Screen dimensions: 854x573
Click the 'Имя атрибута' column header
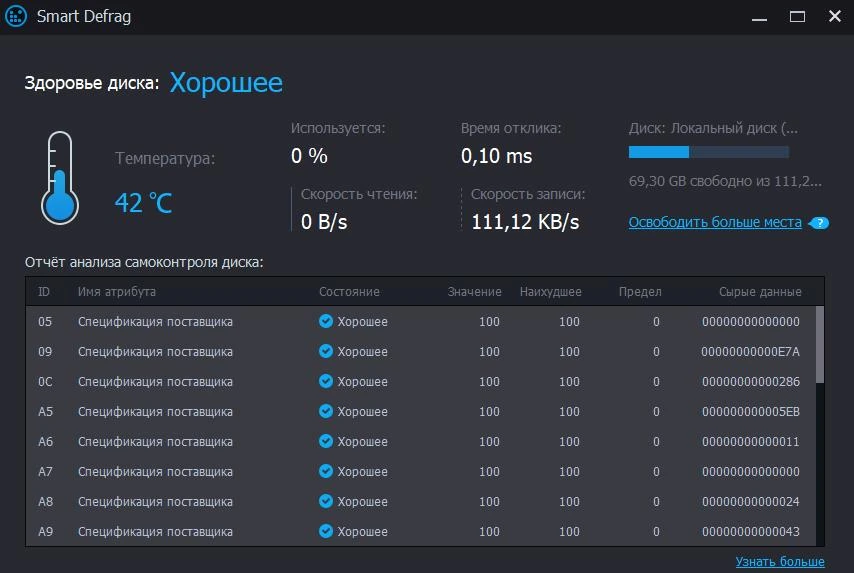click(x=117, y=292)
